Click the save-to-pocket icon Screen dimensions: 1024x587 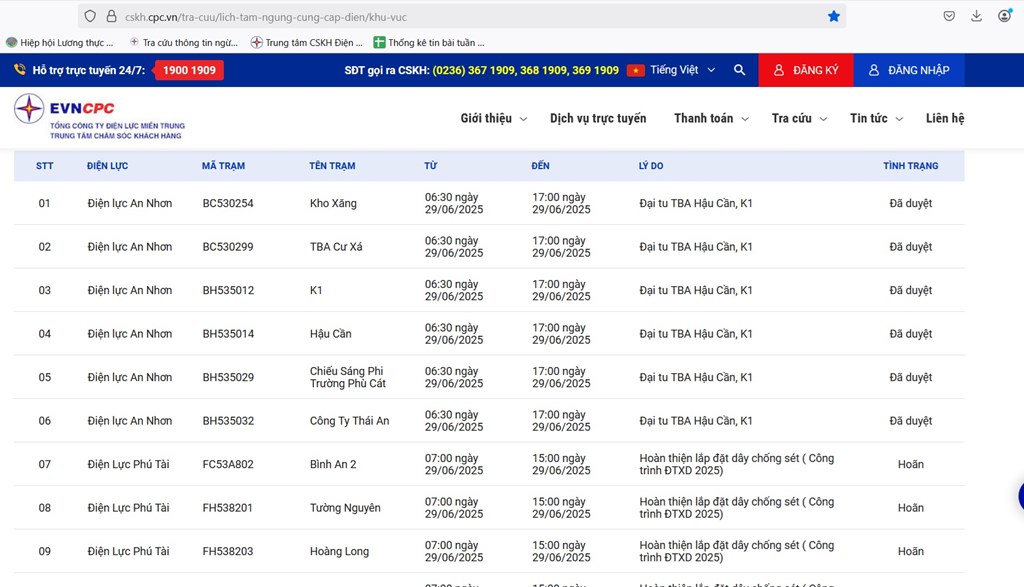coord(950,16)
